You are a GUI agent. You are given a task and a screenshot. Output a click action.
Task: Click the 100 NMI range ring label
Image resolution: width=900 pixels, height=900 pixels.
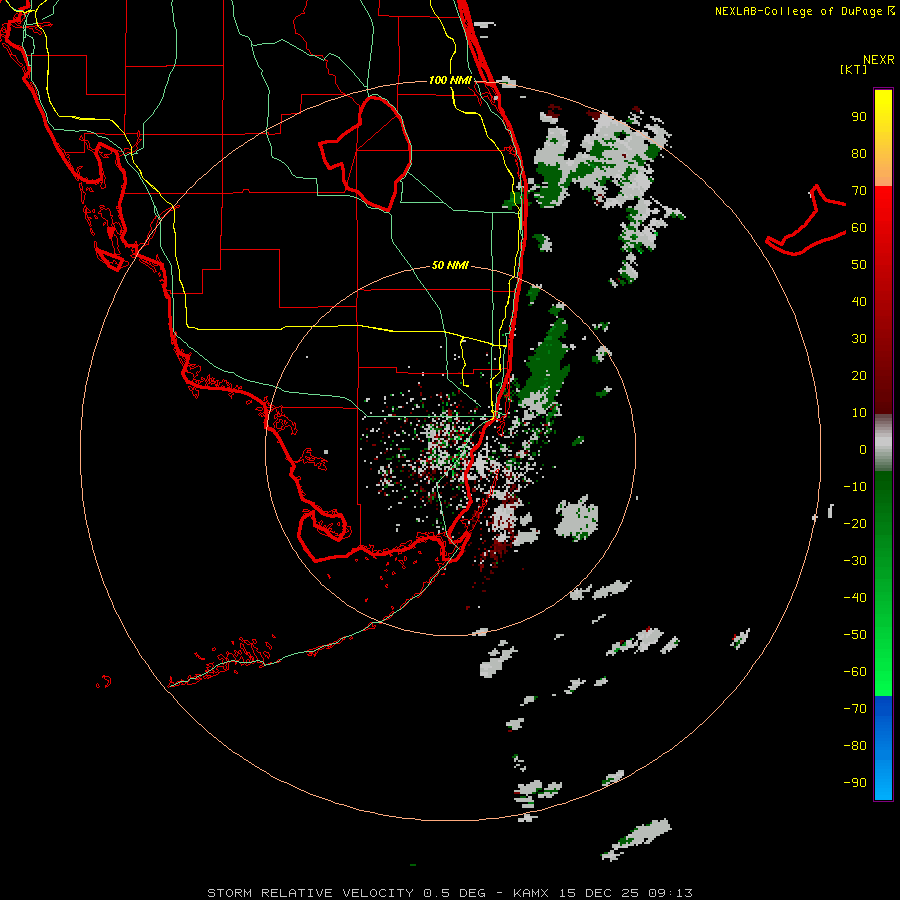450,80
